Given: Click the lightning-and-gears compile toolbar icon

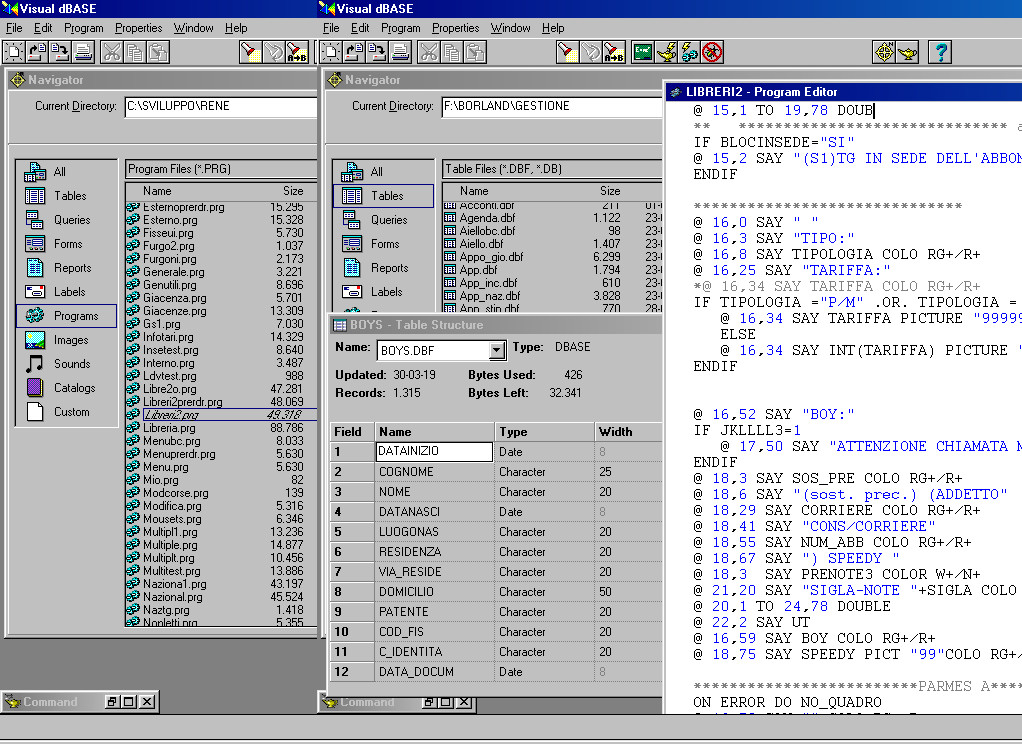Looking at the screenshot, I should [689, 52].
